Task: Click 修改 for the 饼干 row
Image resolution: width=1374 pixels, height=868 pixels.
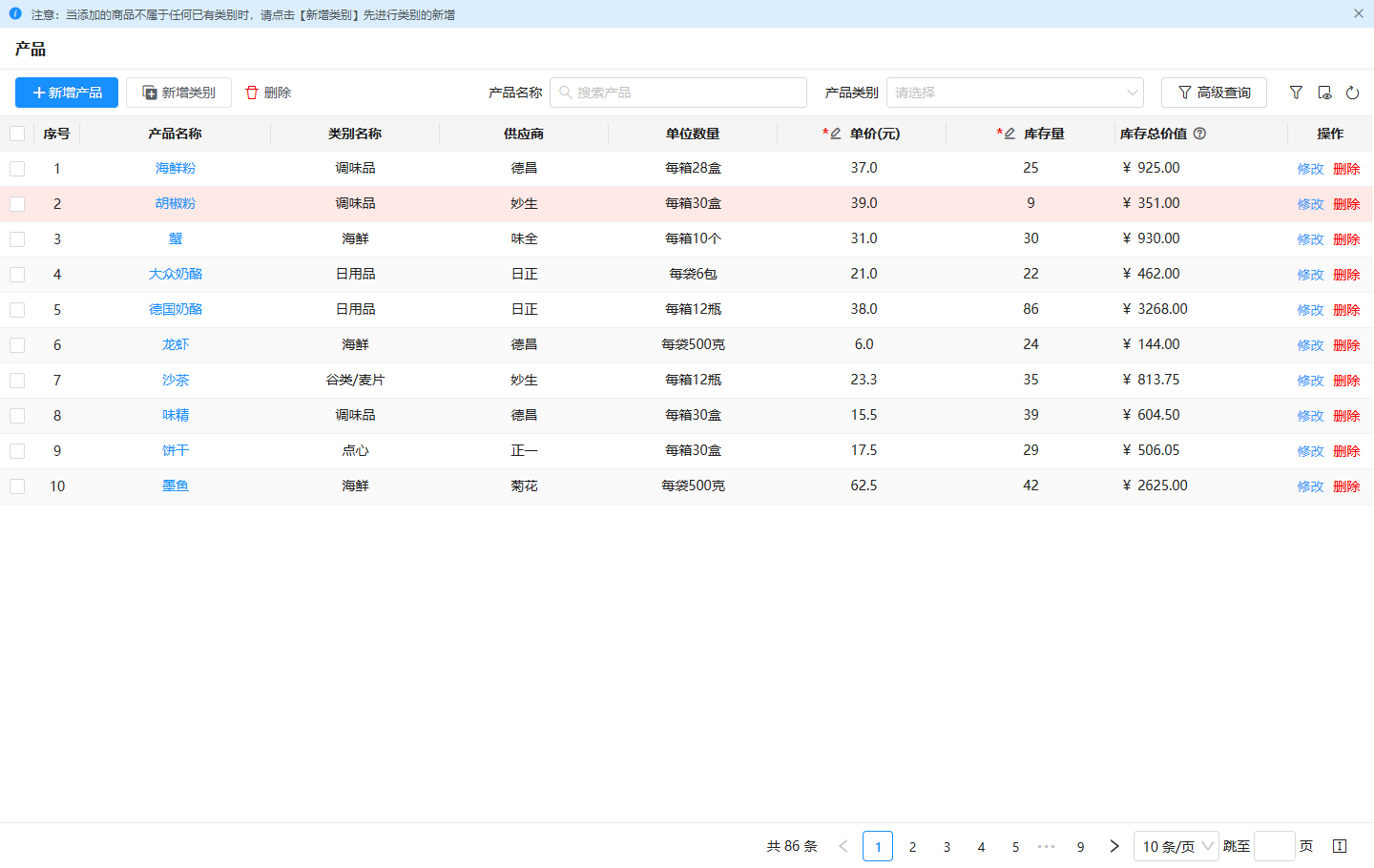Action: coord(1310,451)
